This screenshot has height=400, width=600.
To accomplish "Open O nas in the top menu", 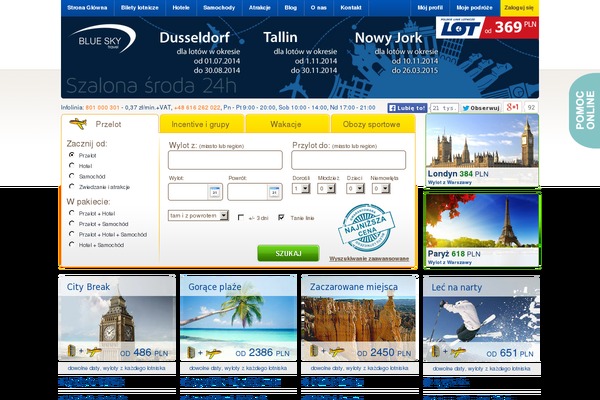I will [x=319, y=8].
